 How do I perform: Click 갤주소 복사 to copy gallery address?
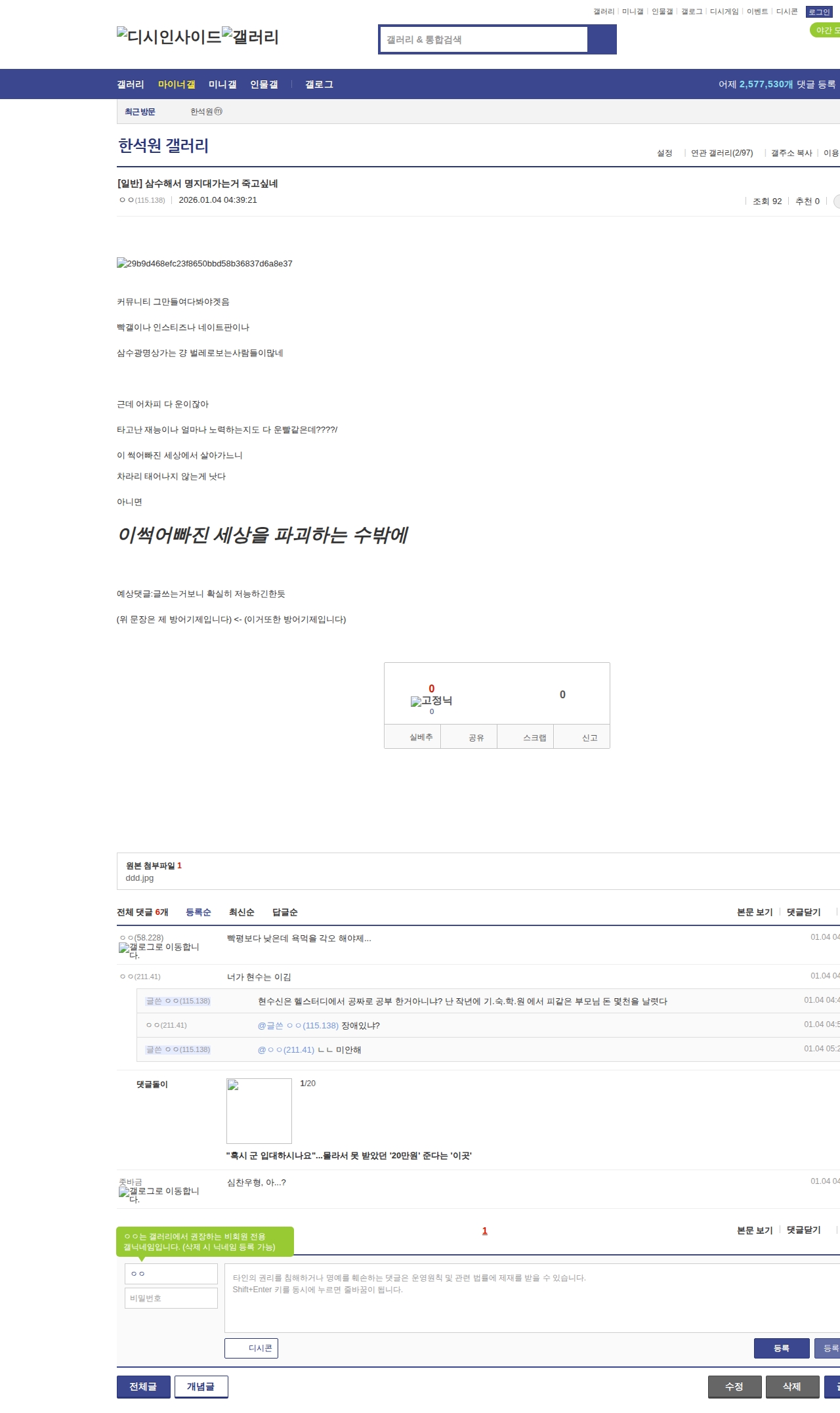(791, 153)
